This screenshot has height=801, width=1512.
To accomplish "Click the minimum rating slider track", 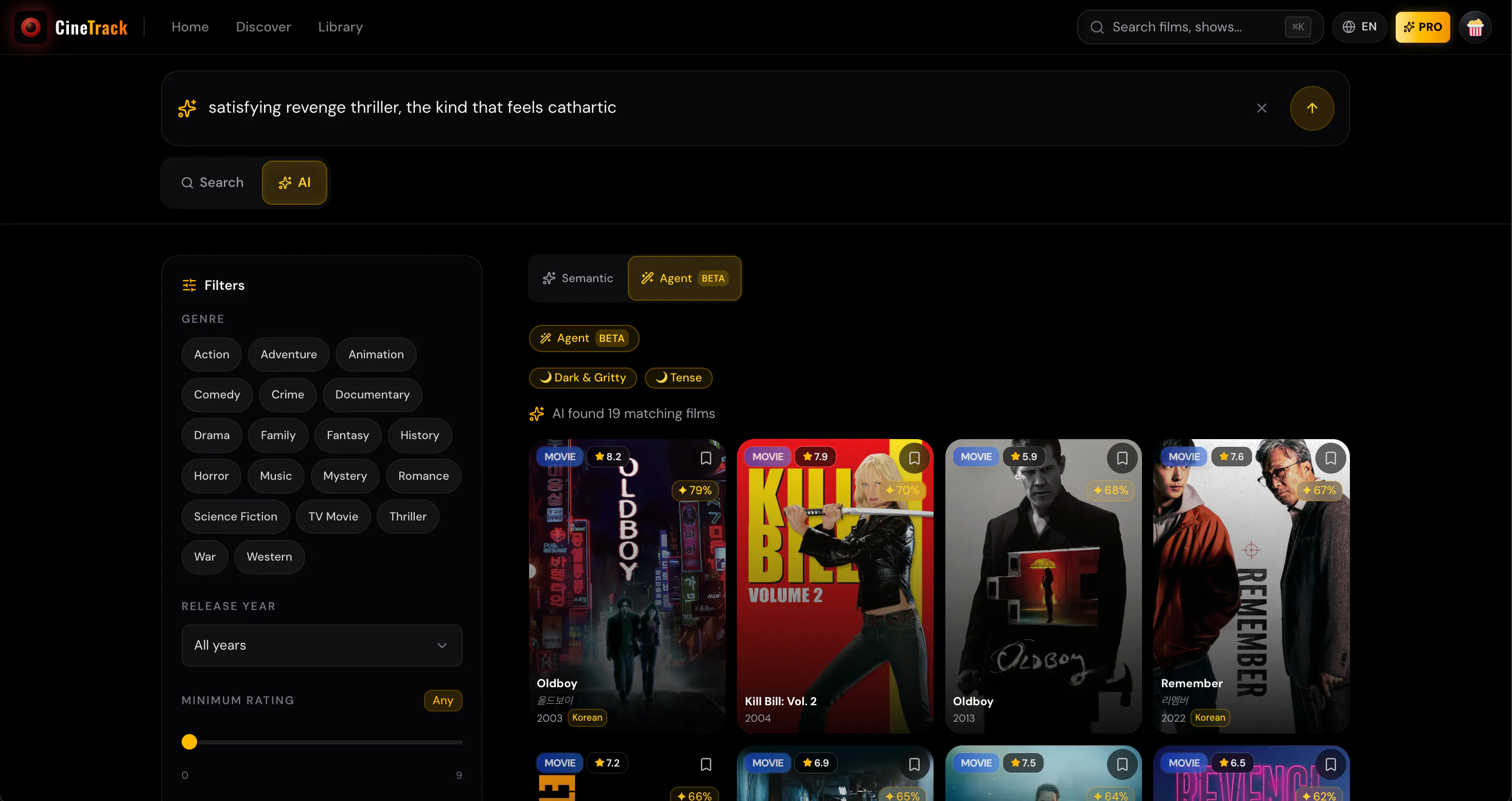I will click(322, 742).
